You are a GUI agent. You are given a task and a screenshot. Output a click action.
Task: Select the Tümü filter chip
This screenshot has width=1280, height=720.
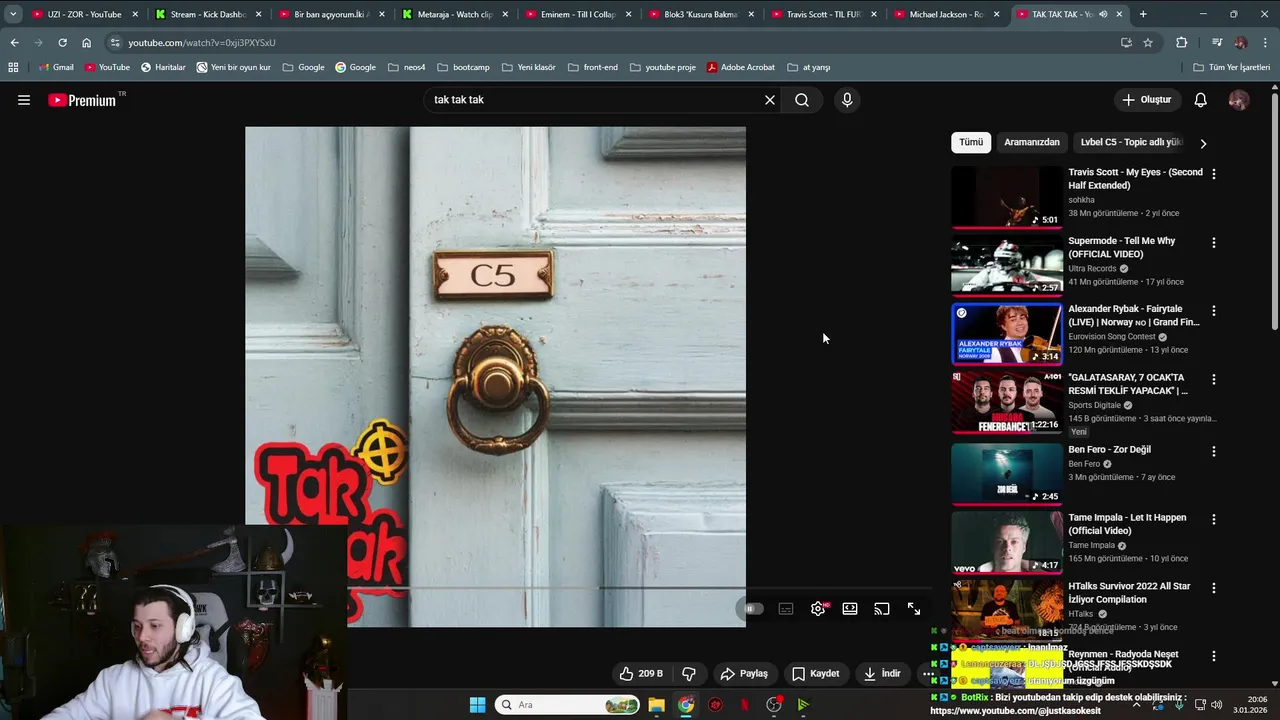(971, 142)
